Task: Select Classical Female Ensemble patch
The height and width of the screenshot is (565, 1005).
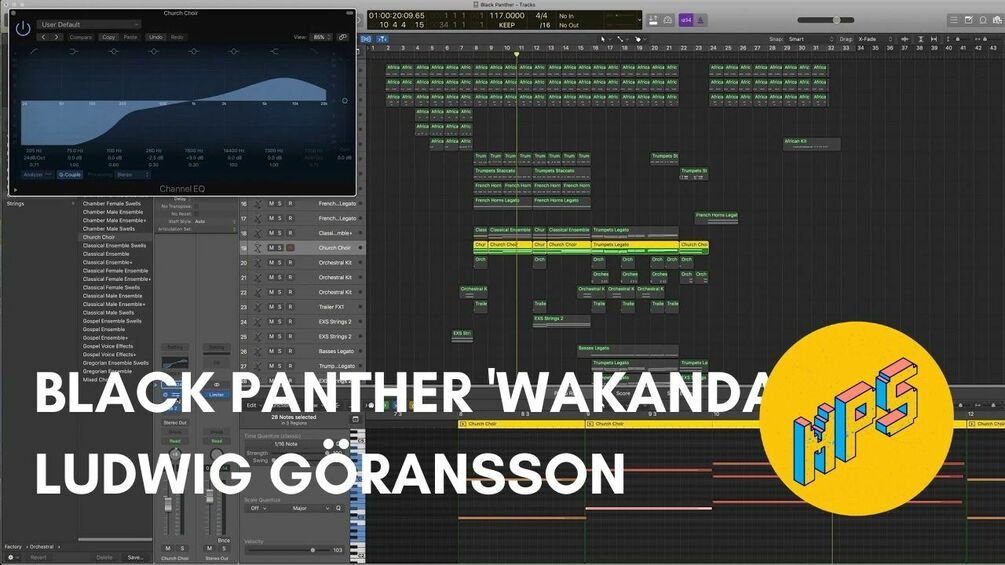Action: (115, 271)
